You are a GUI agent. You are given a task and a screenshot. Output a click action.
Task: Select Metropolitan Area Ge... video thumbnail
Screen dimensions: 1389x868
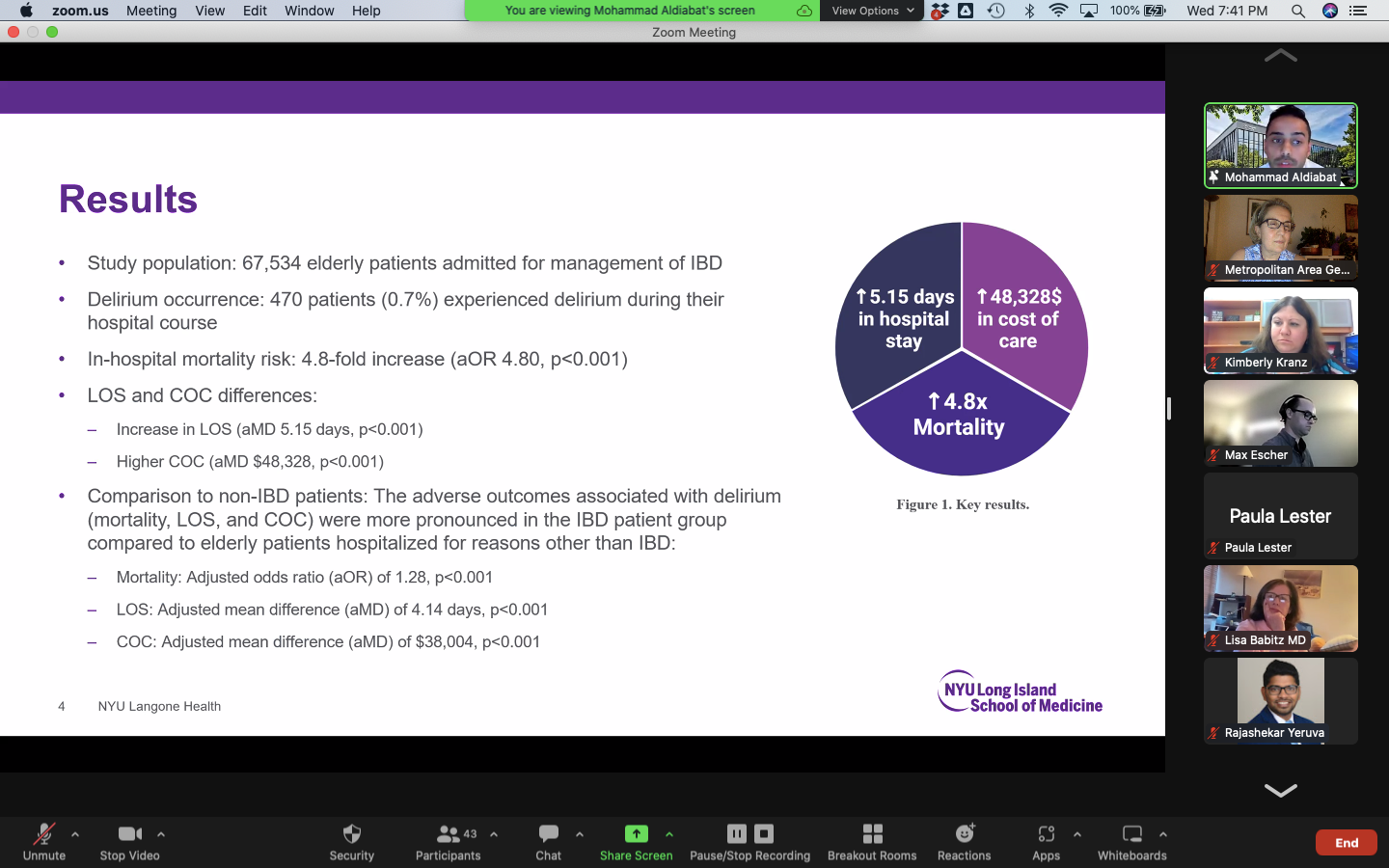click(1281, 238)
